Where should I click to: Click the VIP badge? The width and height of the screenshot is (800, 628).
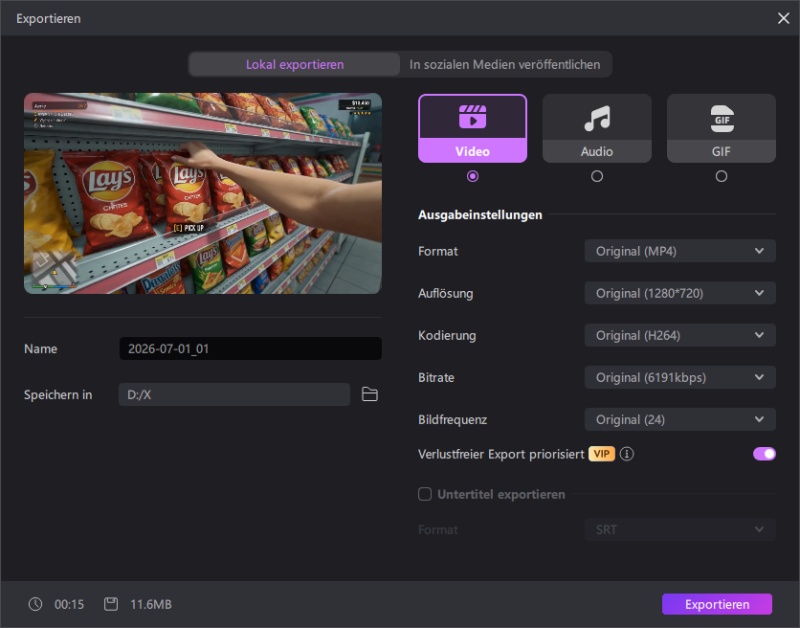(602, 454)
